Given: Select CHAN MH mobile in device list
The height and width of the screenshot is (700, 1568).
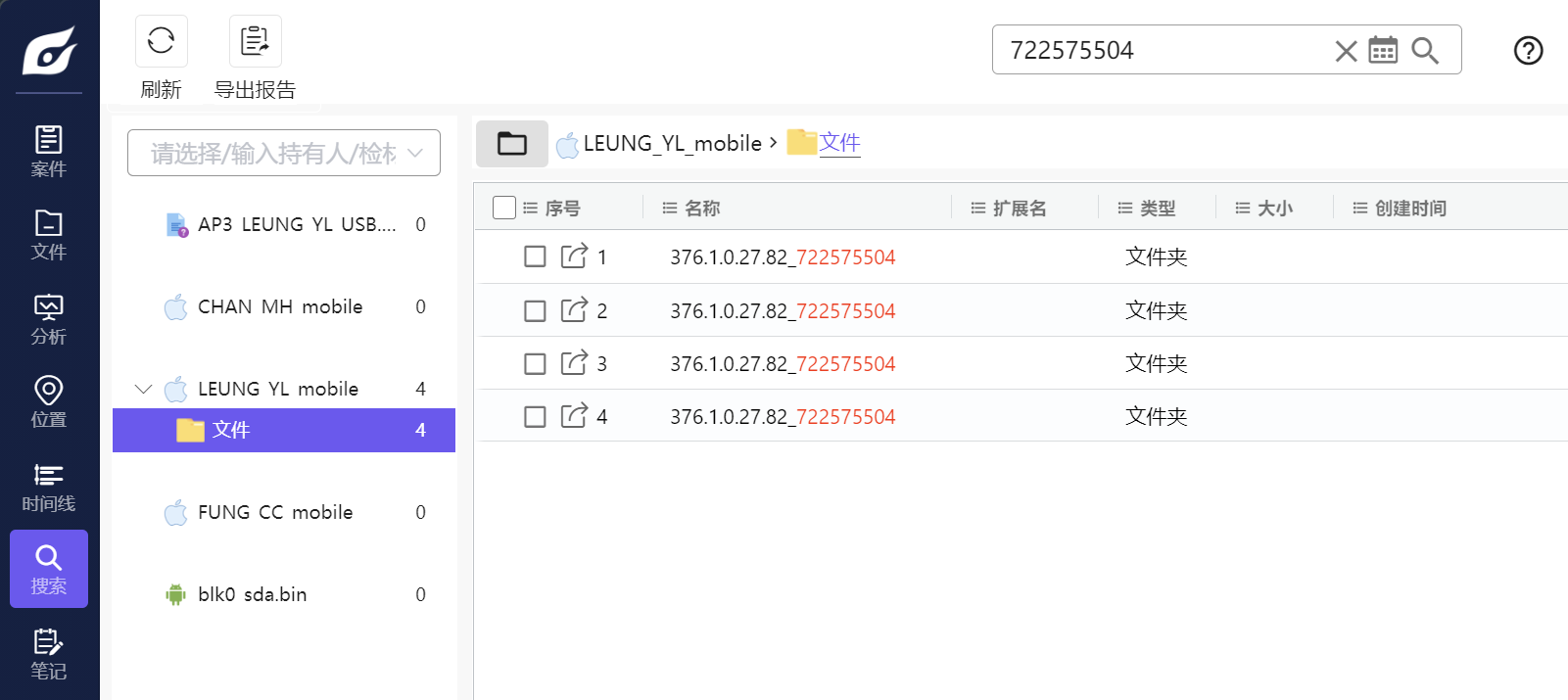Looking at the screenshot, I should point(280,307).
